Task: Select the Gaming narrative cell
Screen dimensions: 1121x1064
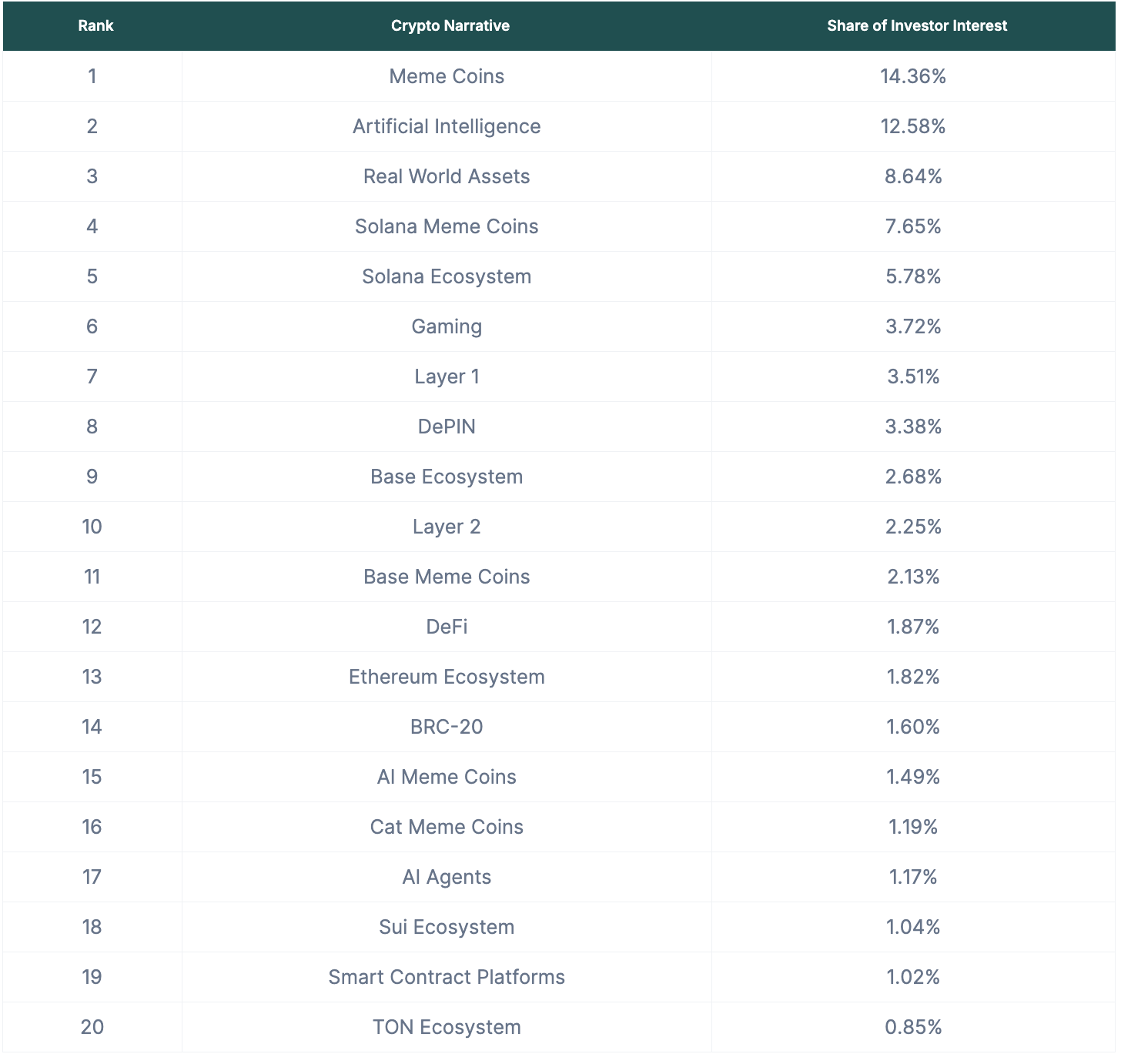Action: pyautogui.click(x=447, y=326)
